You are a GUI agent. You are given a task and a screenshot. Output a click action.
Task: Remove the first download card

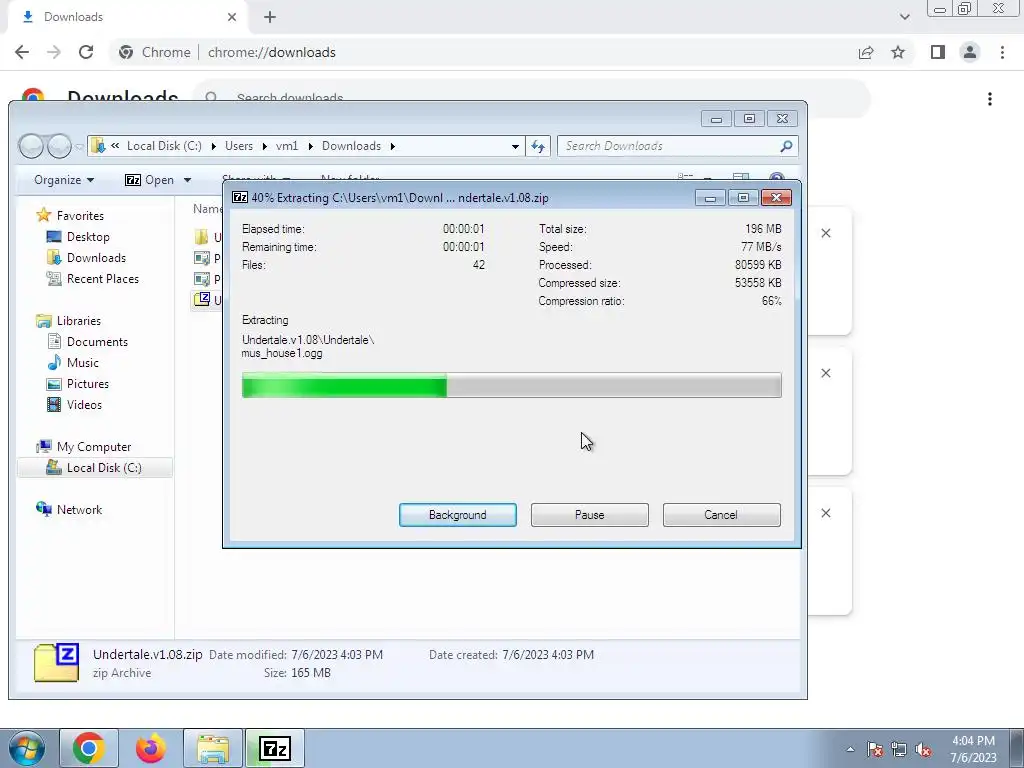click(x=825, y=233)
